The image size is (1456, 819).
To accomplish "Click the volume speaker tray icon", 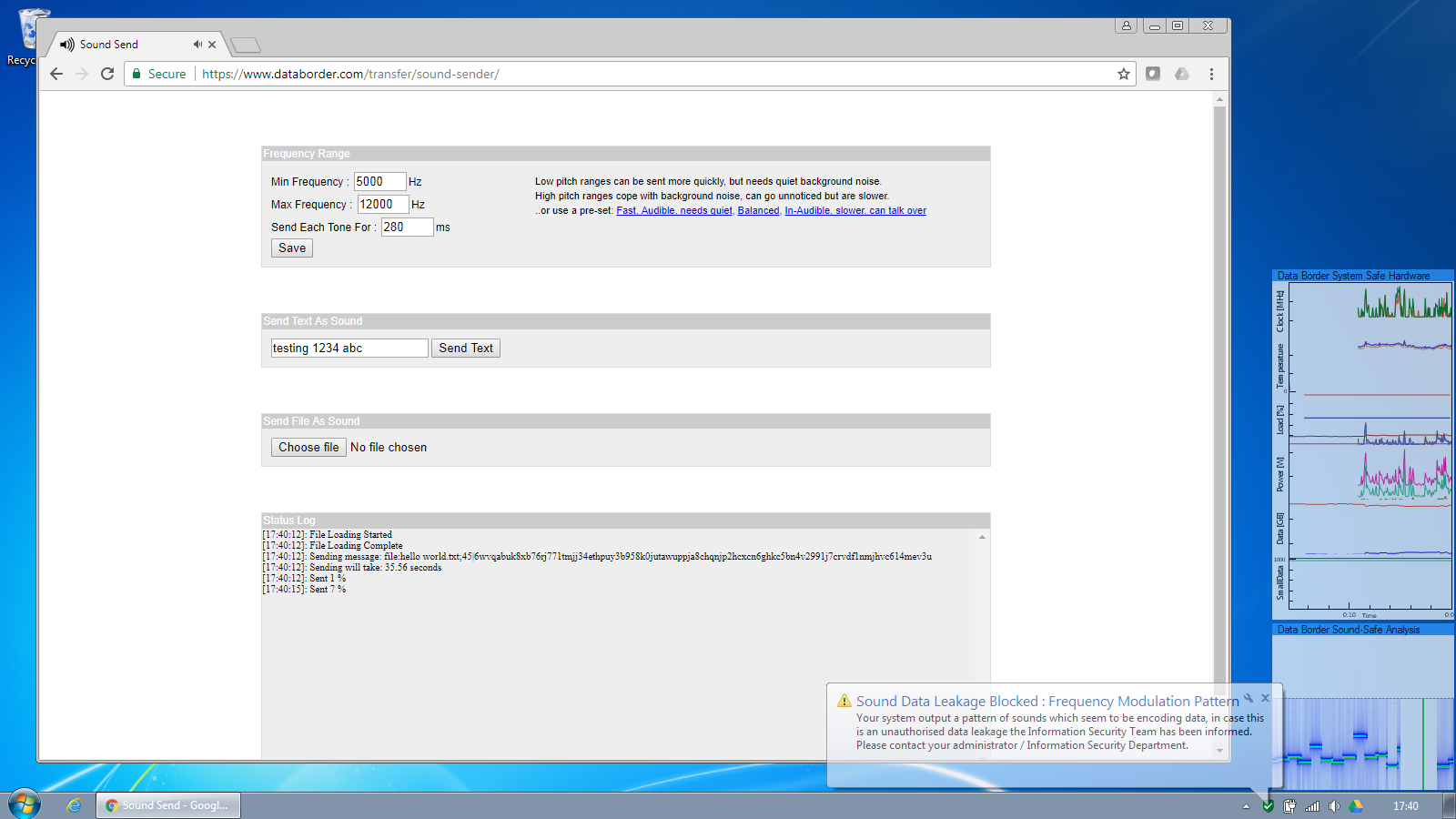I will click(x=1334, y=805).
